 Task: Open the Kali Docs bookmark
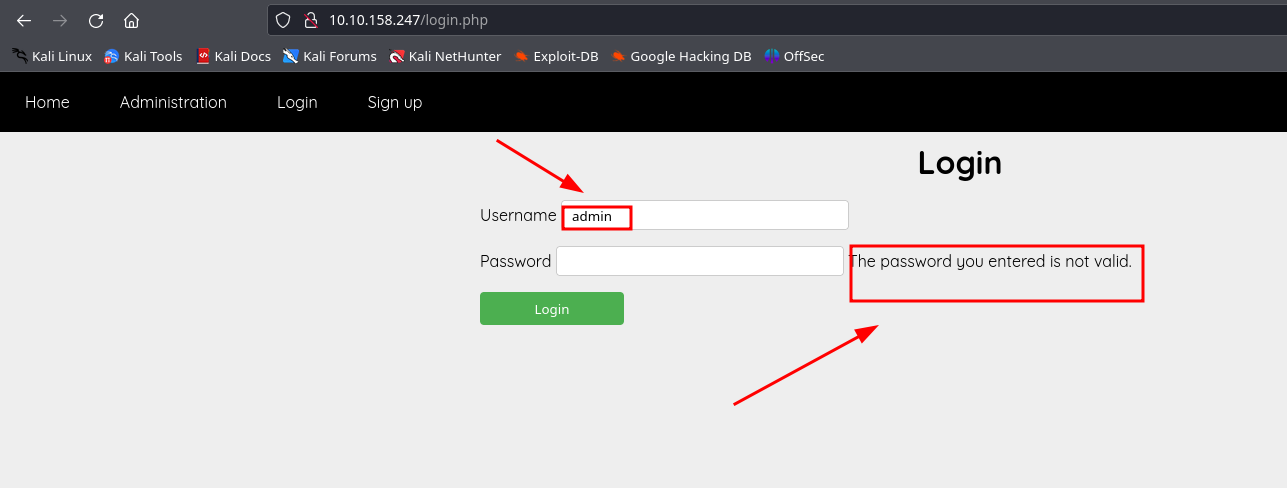234,56
